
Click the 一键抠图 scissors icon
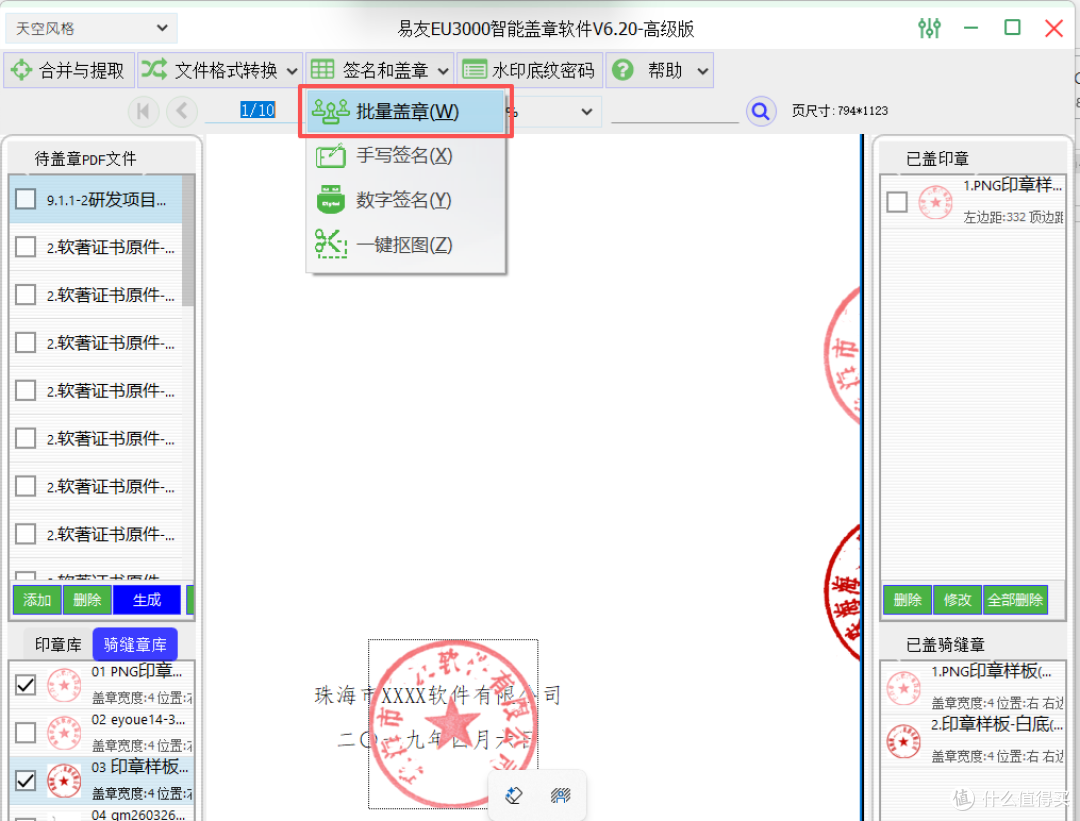[331, 244]
